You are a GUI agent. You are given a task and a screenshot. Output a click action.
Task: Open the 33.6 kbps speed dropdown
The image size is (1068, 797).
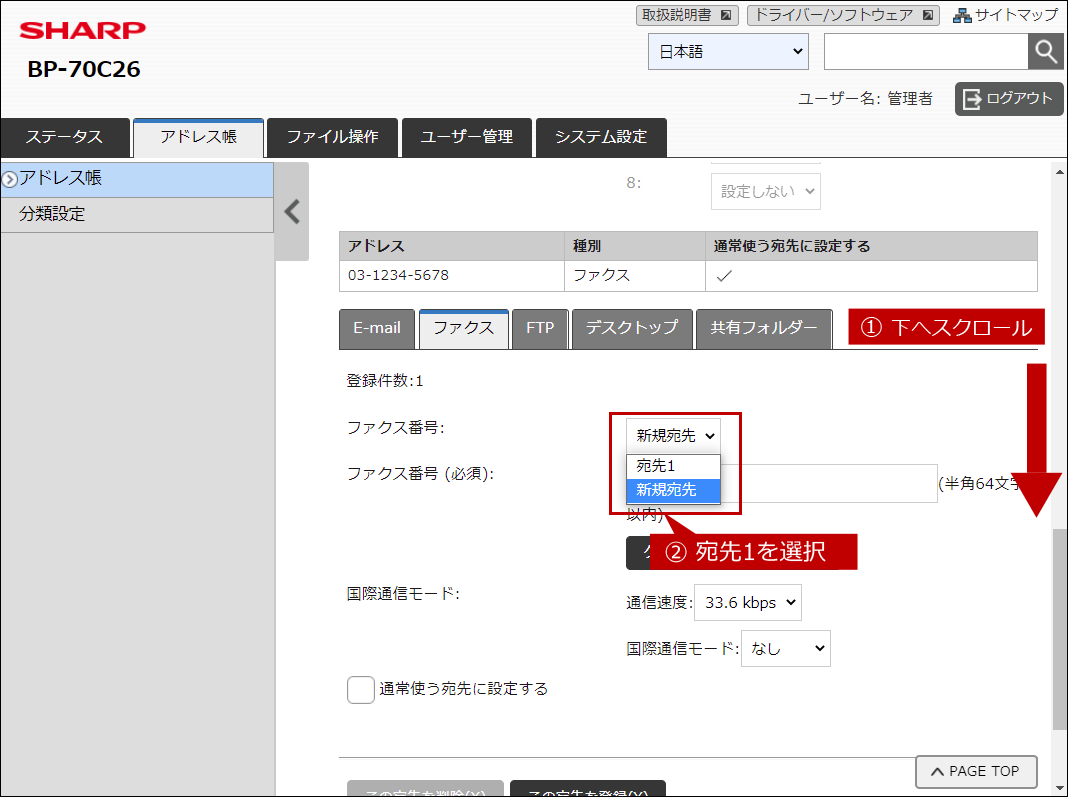(747, 603)
